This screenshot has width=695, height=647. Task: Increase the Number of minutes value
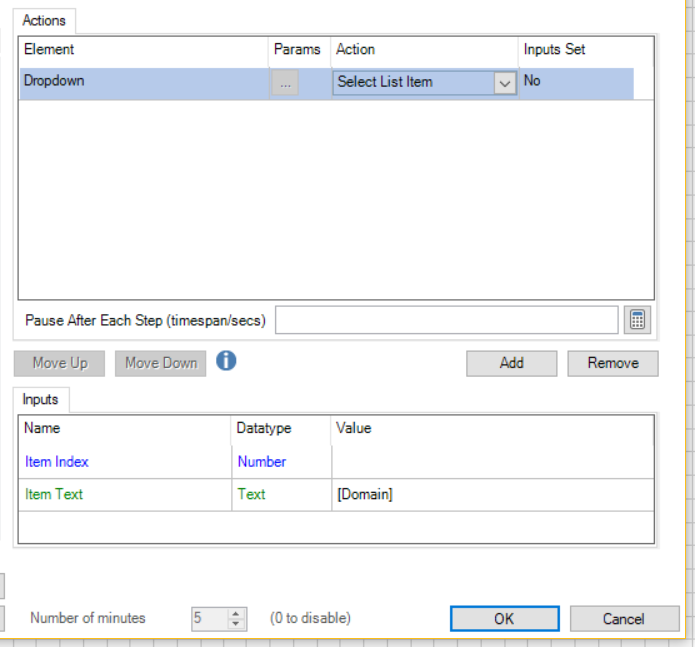coord(236,614)
